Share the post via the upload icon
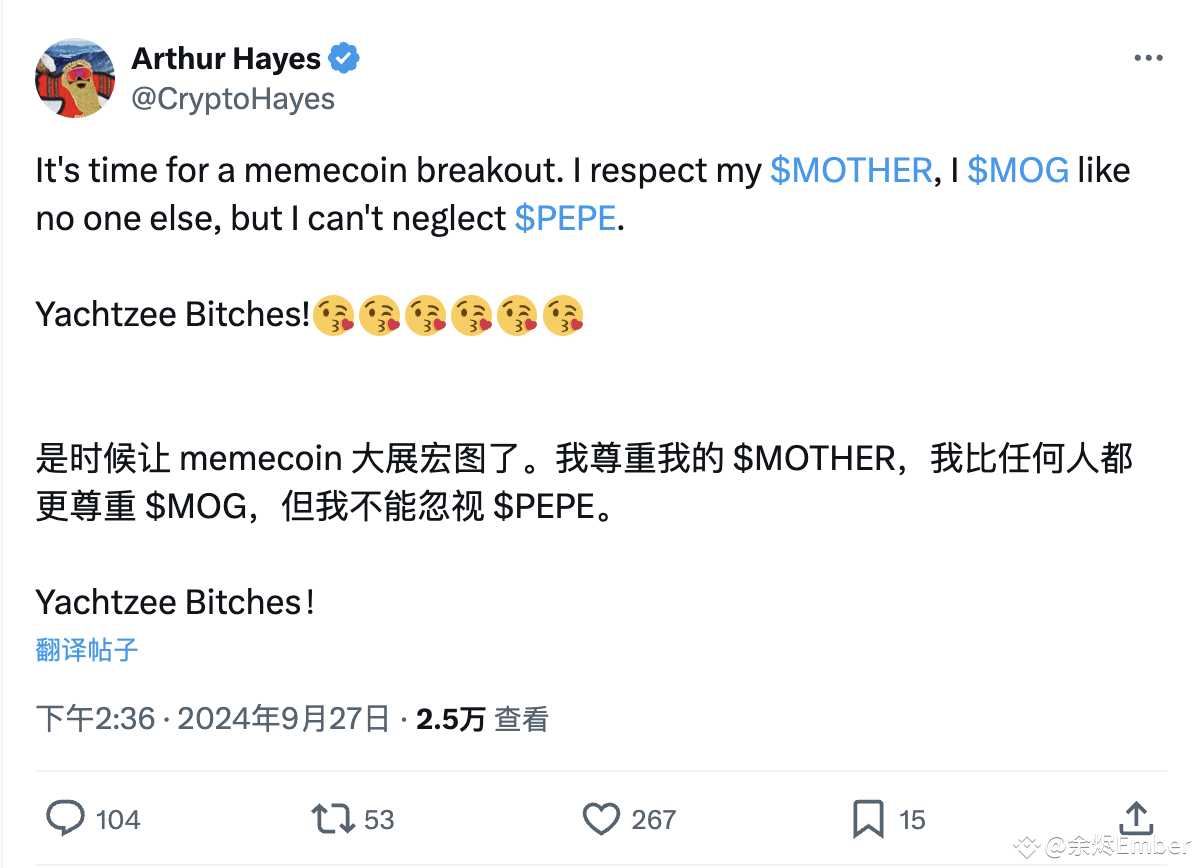The height and width of the screenshot is (868, 1198). click(1135, 818)
